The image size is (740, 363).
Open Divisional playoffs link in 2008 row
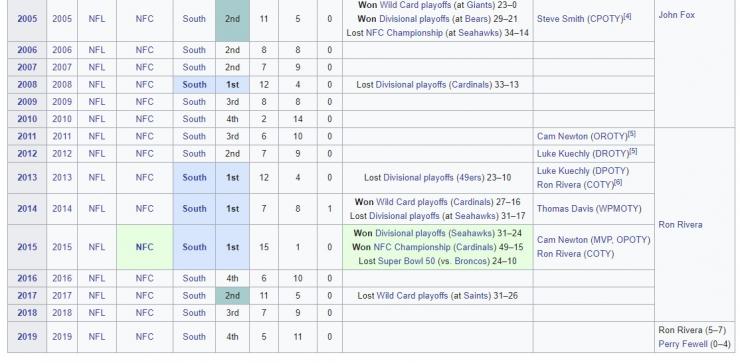click(410, 84)
